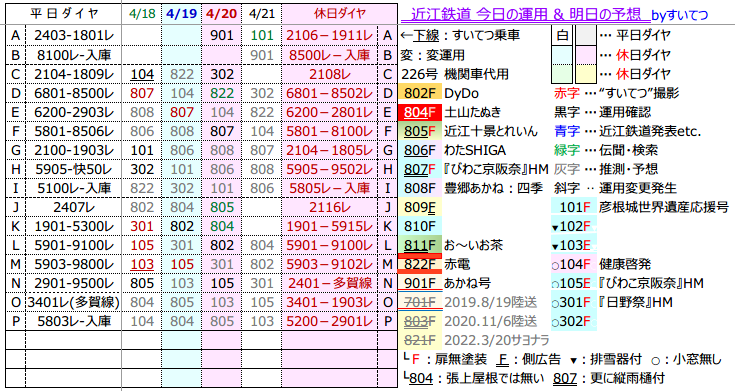Click the holiday cell 2116レ

point(330,207)
